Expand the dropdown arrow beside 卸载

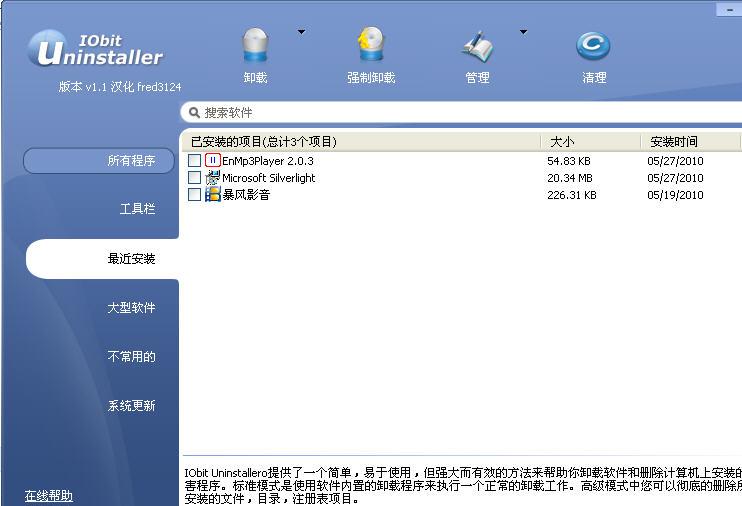point(301,32)
